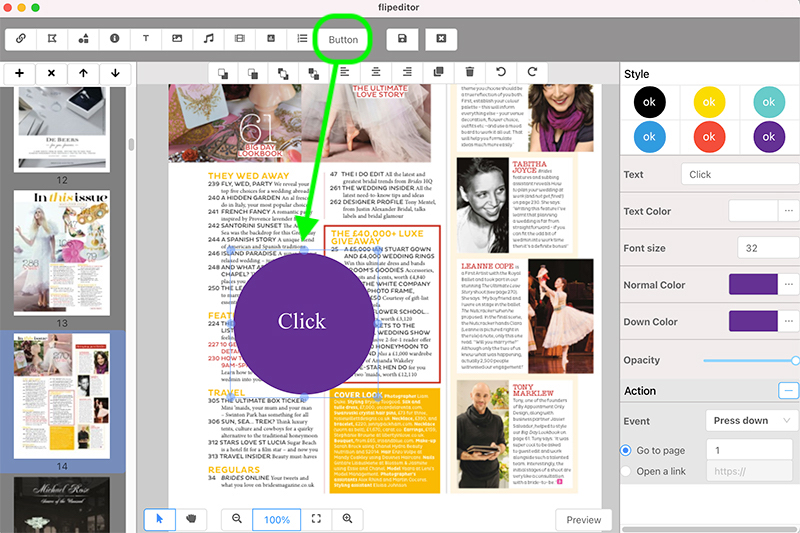Zoom in with the plus magnifier
Screen dimensions: 800x533
pyautogui.click(x=347, y=519)
